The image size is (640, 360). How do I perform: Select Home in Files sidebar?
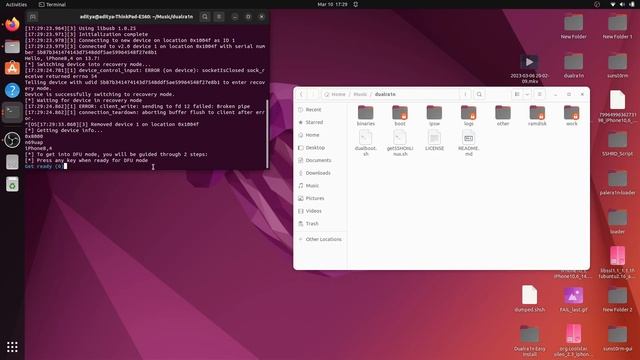click(x=320, y=135)
